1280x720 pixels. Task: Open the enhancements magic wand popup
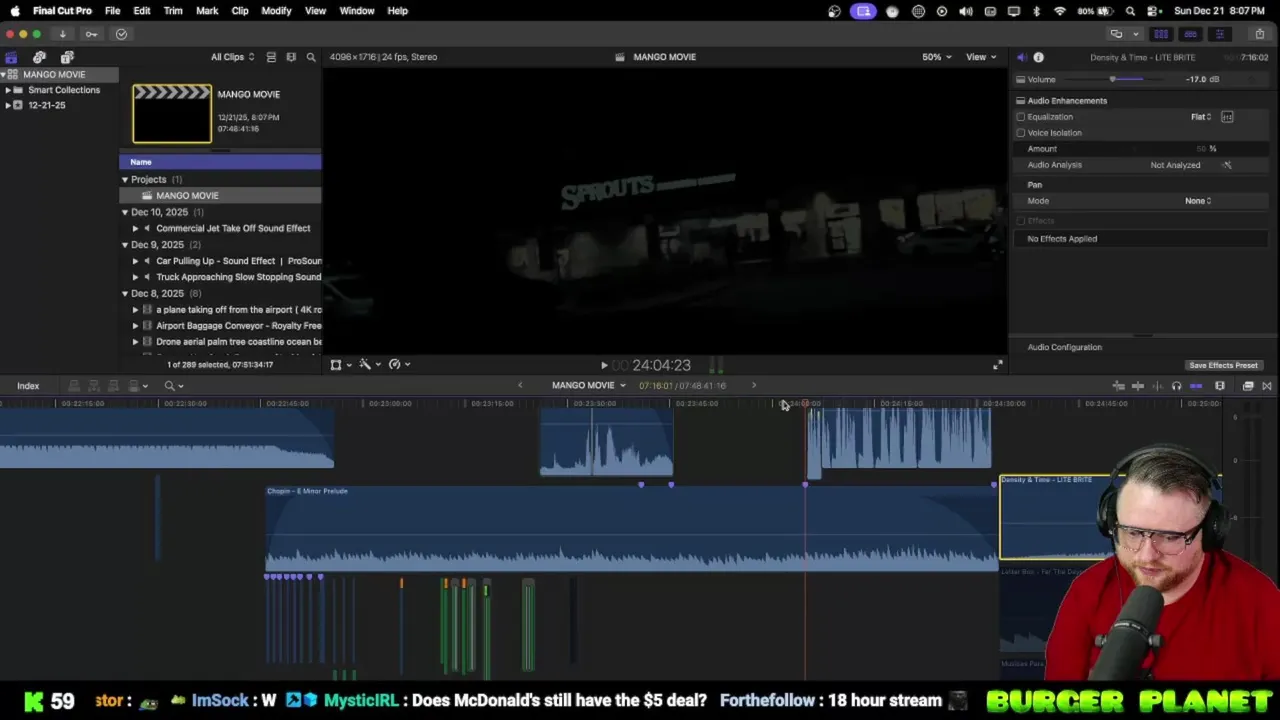click(369, 365)
